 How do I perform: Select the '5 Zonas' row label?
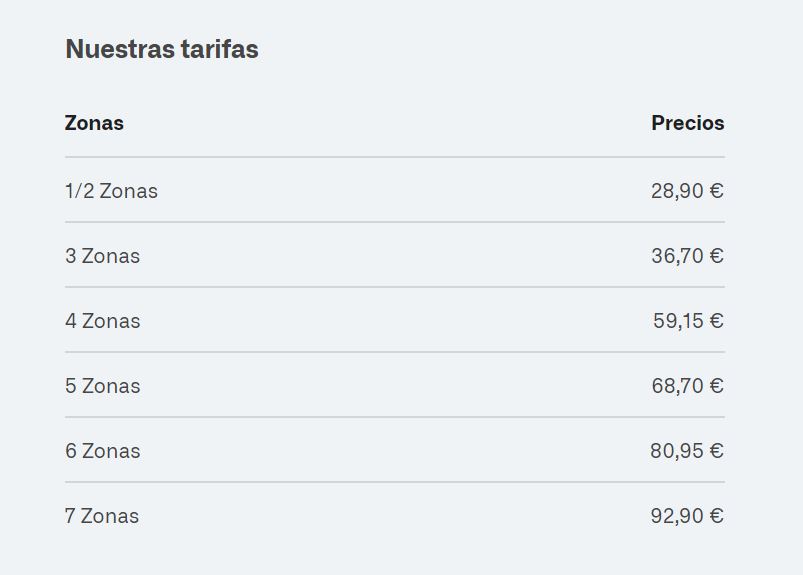click(102, 386)
